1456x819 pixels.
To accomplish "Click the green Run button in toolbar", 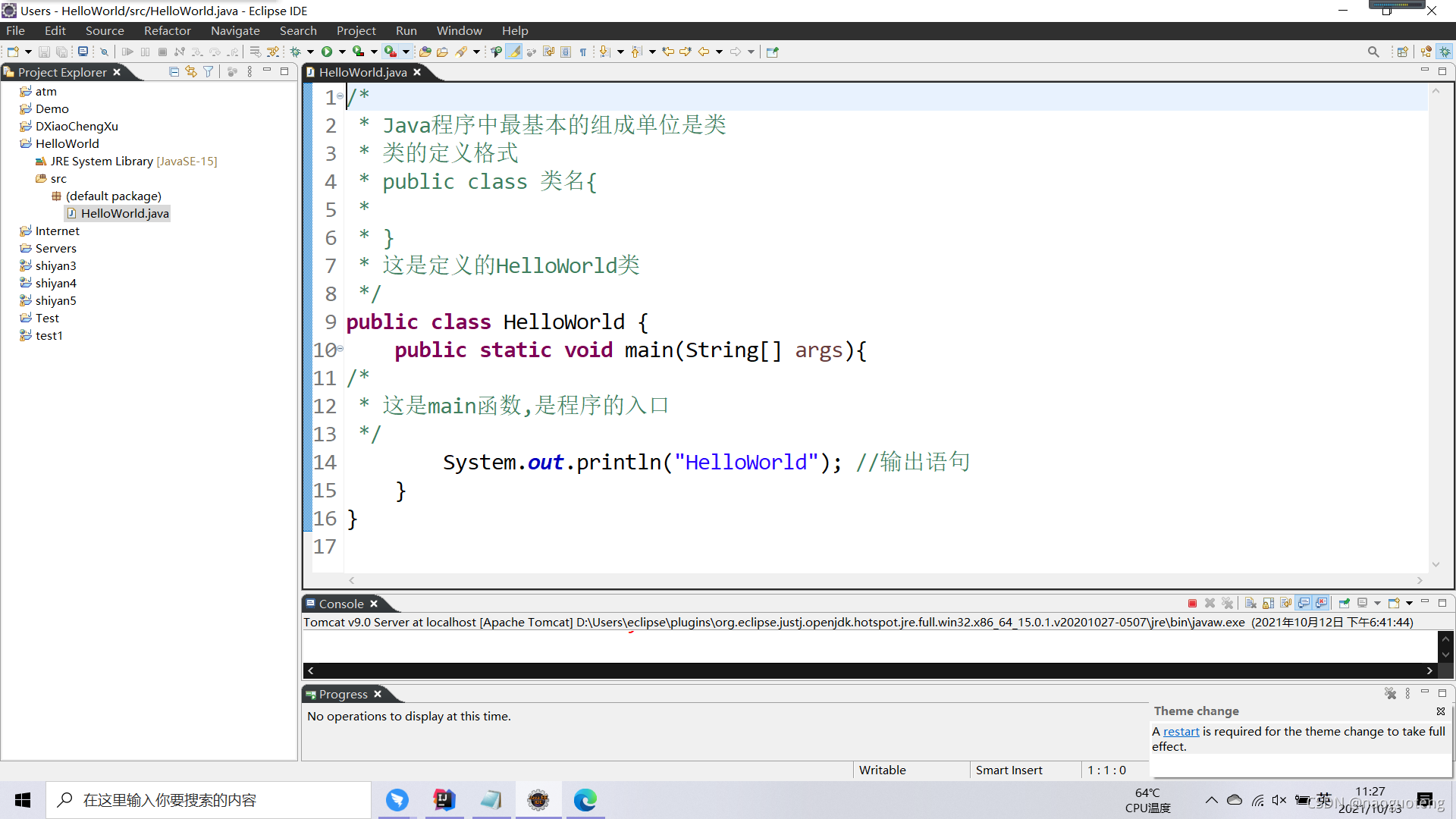I will point(327,52).
